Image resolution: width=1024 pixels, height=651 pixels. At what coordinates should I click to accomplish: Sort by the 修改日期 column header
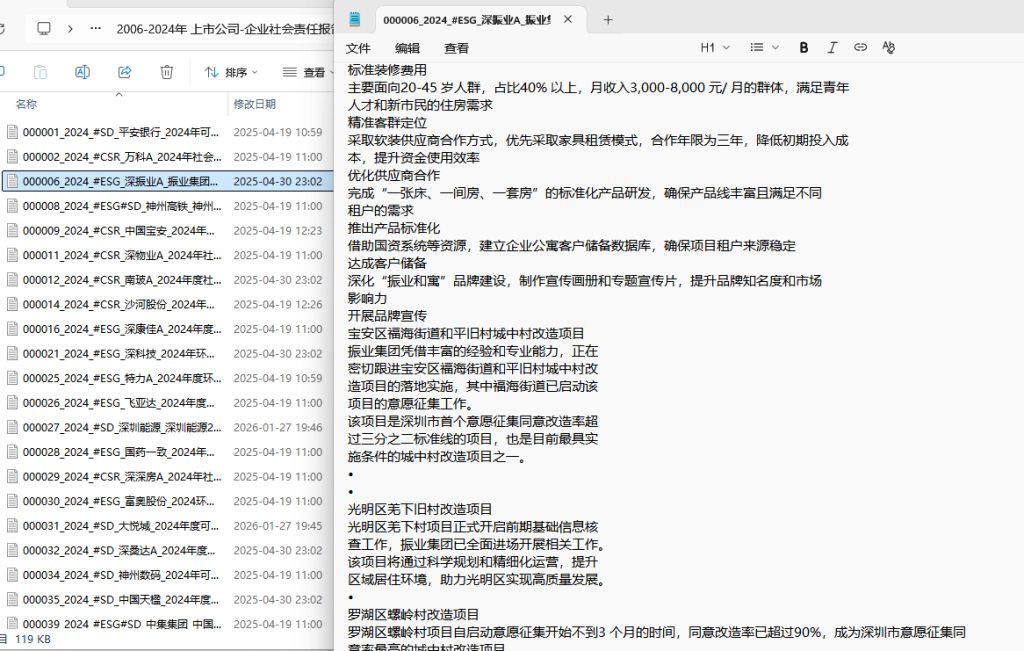[255, 104]
